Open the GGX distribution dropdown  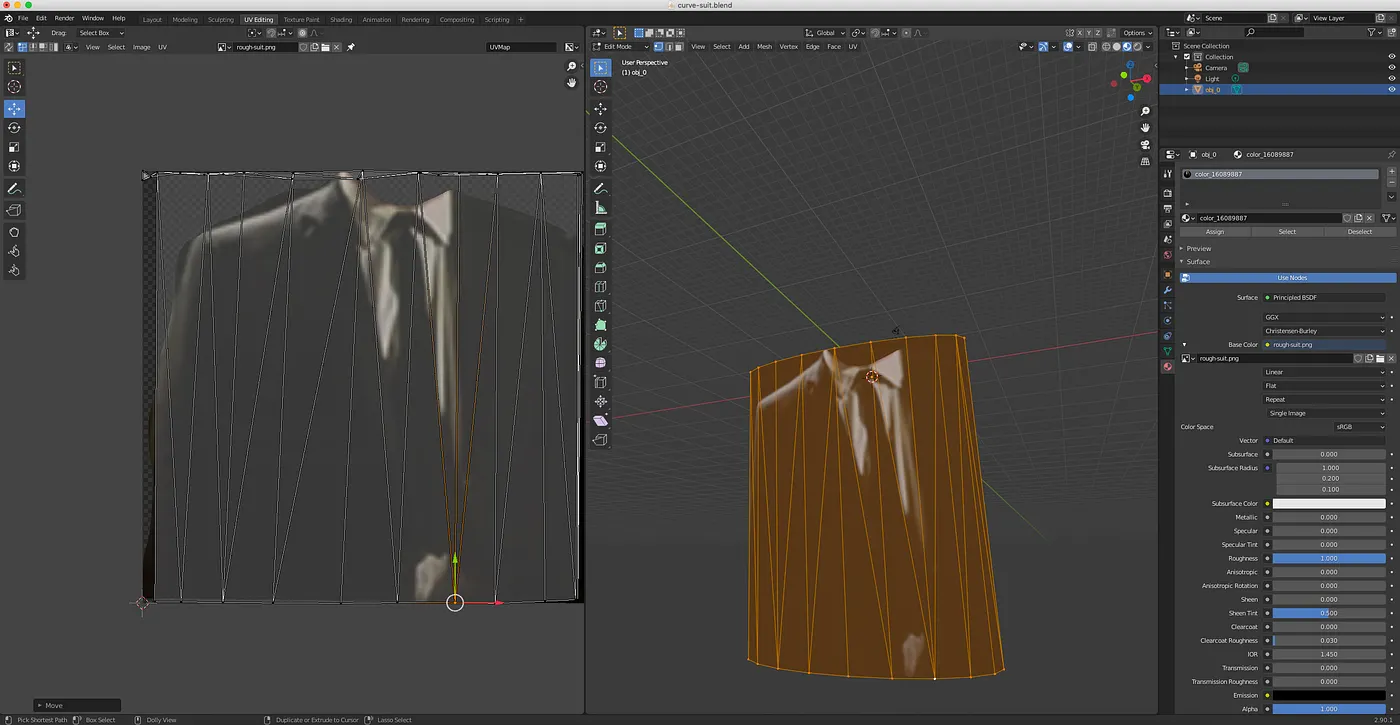coord(1325,317)
